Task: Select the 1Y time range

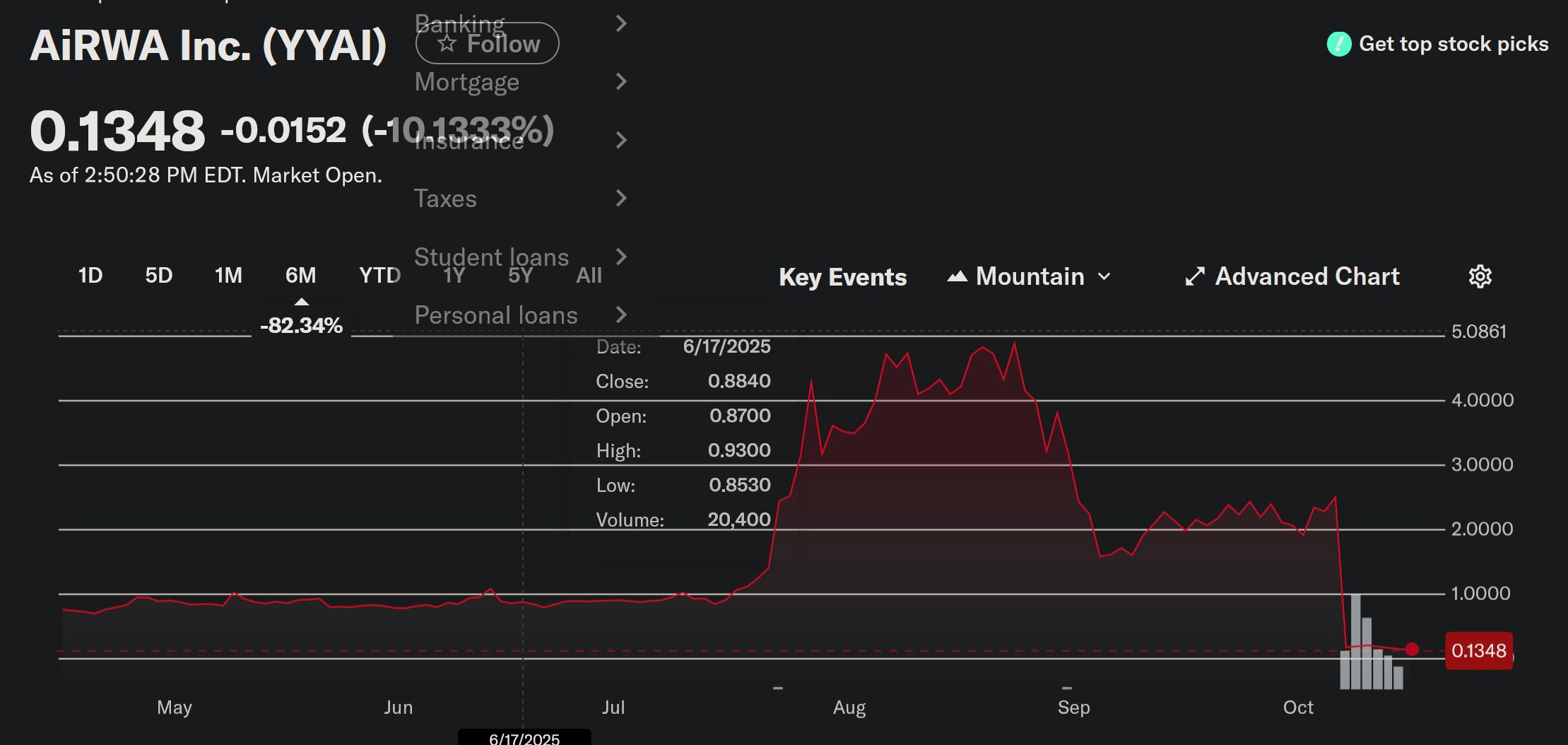Action: pyautogui.click(x=454, y=275)
